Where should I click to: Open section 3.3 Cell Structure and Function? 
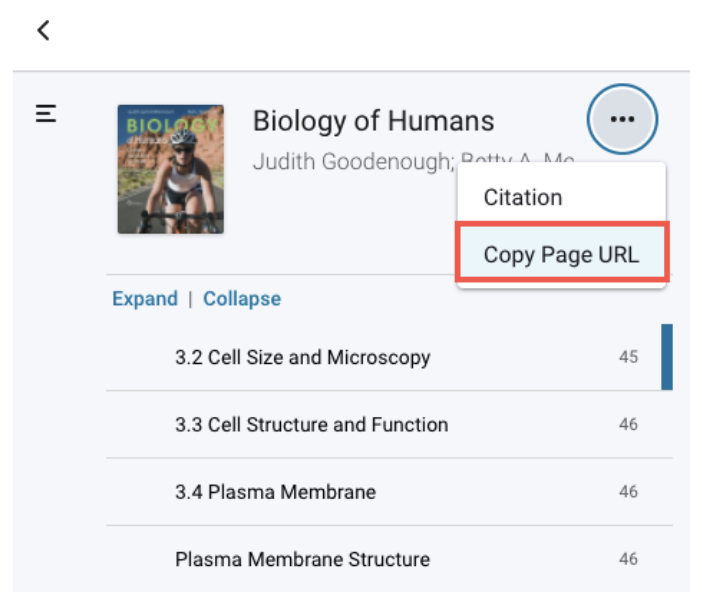(x=389, y=424)
